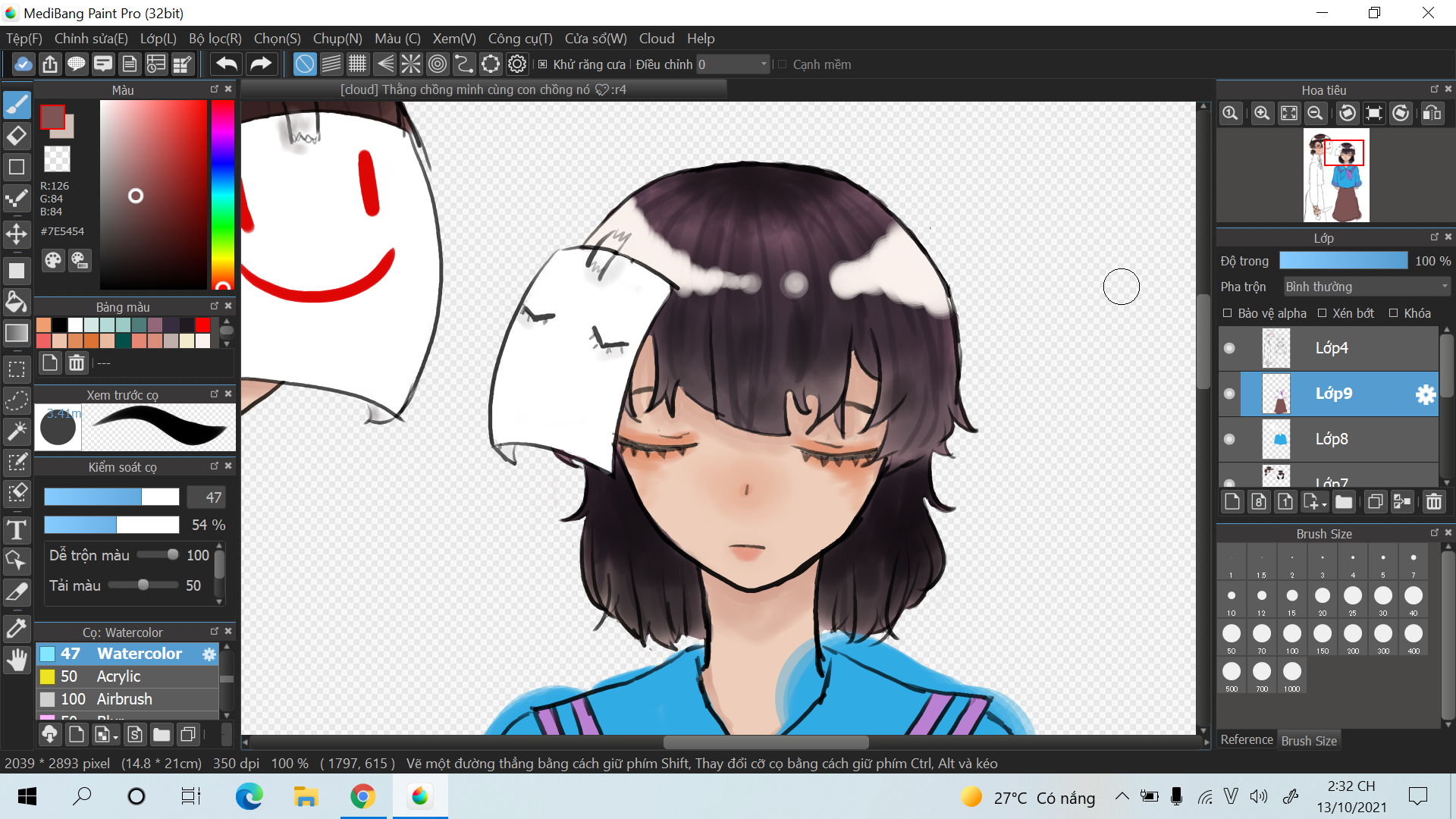
Task: Switch to the Reference tab
Action: pos(1246,740)
